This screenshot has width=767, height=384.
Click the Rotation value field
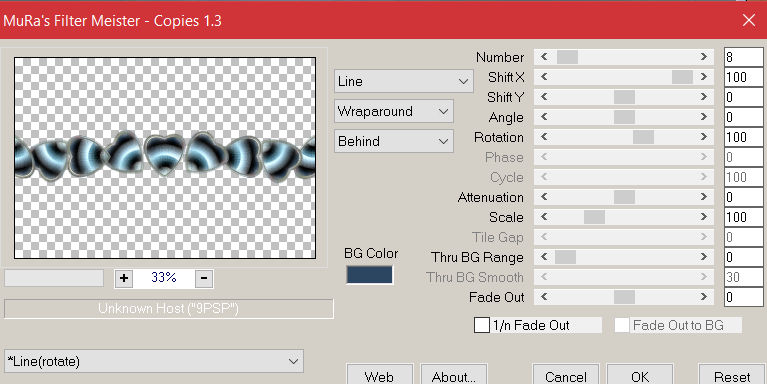(744, 137)
